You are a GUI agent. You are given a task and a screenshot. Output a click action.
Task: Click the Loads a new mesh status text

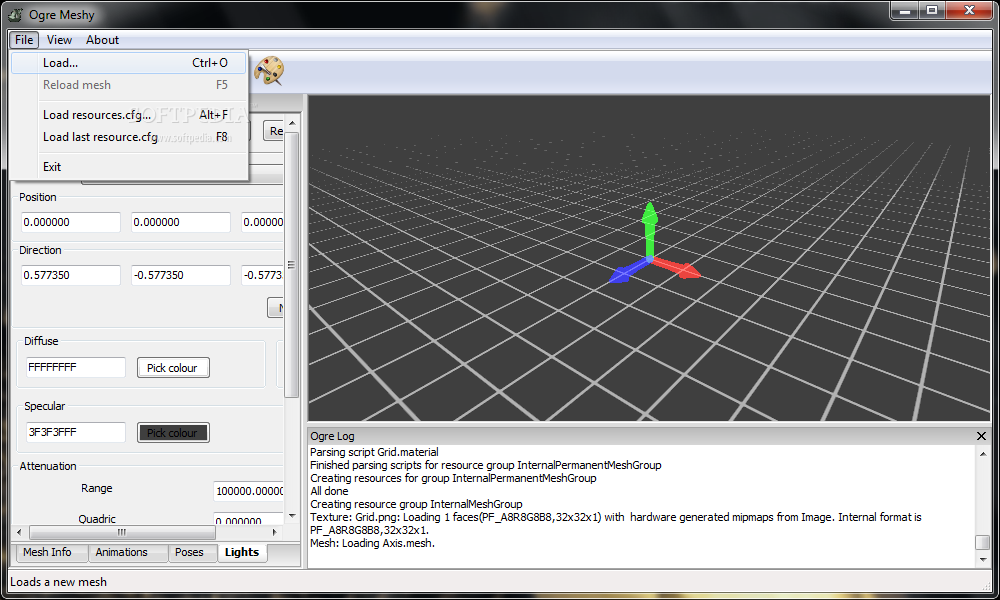click(59, 582)
